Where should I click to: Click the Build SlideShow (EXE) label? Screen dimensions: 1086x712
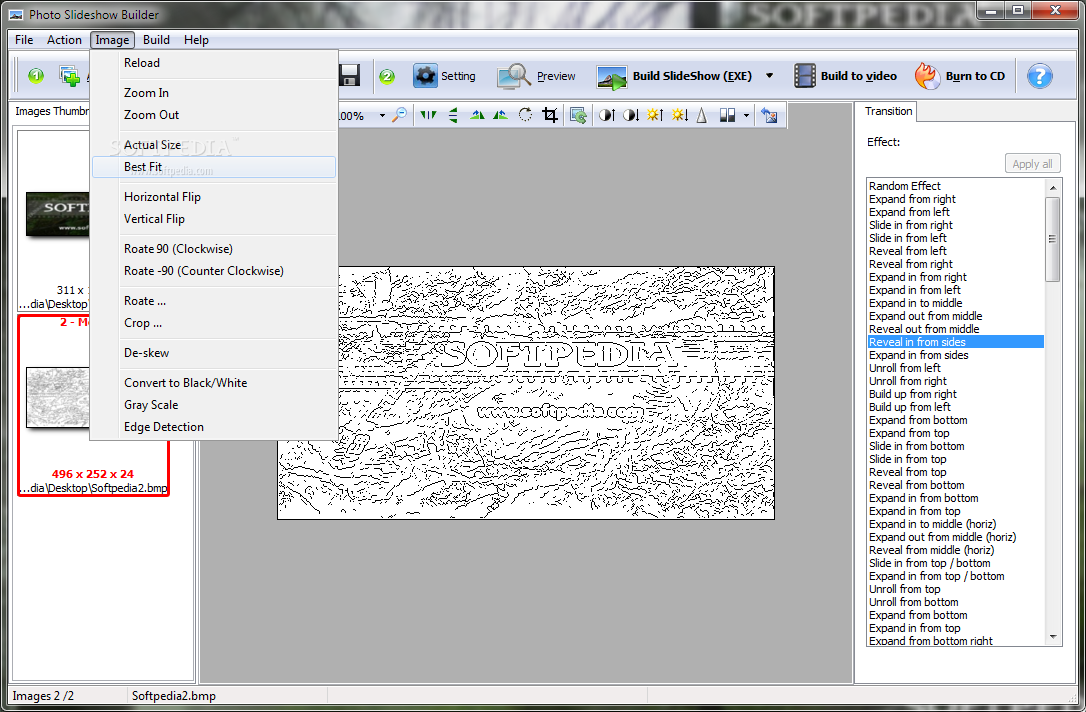tap(692, 76)
